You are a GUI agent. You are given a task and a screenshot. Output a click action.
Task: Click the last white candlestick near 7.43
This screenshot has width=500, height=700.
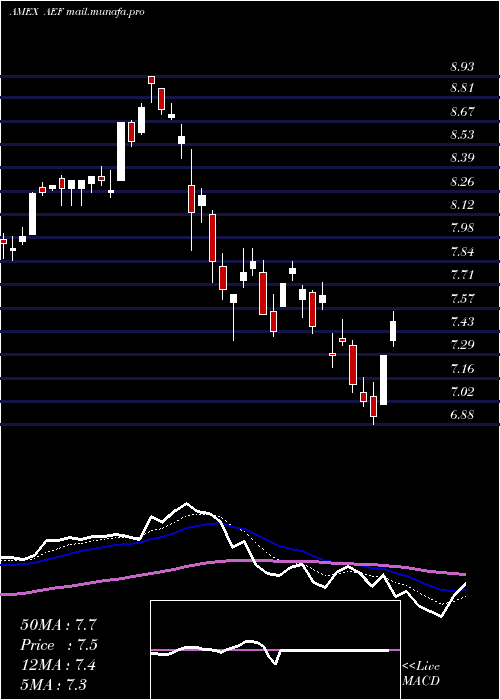[393, 331]
